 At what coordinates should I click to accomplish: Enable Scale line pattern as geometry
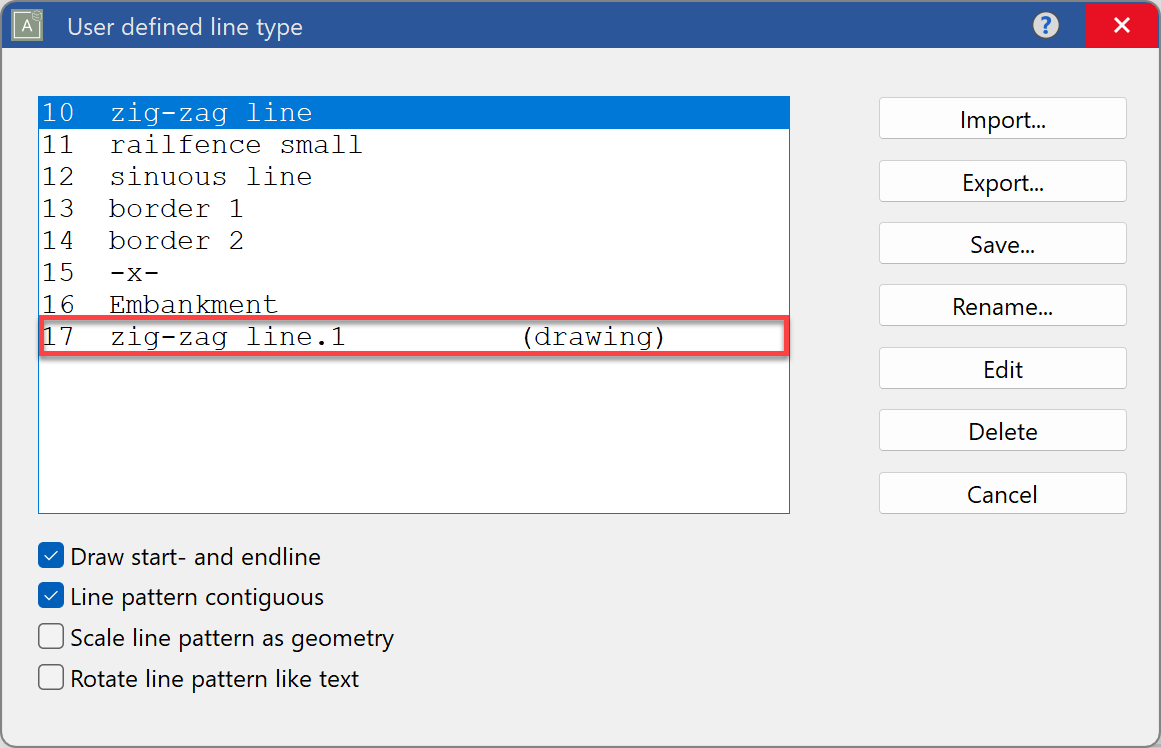click(50, 636)
